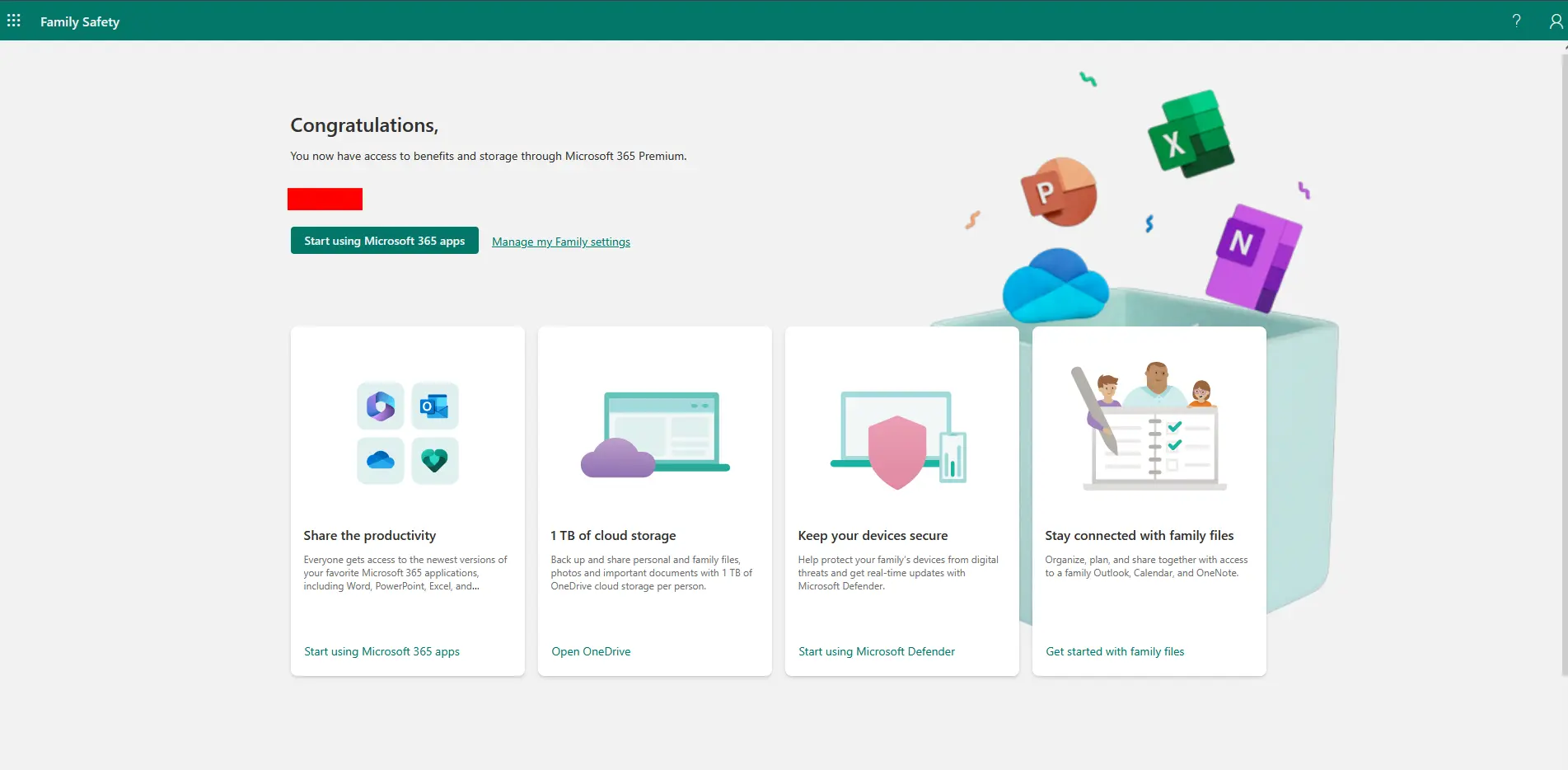Open the account profile icon
Viewport: 1568px width, 770px height.
point(1555,21)
